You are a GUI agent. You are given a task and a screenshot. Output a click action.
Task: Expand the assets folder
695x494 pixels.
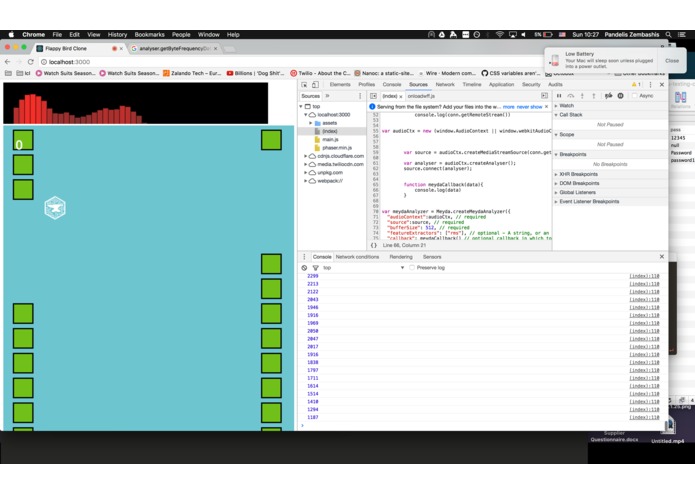point(311,123)
